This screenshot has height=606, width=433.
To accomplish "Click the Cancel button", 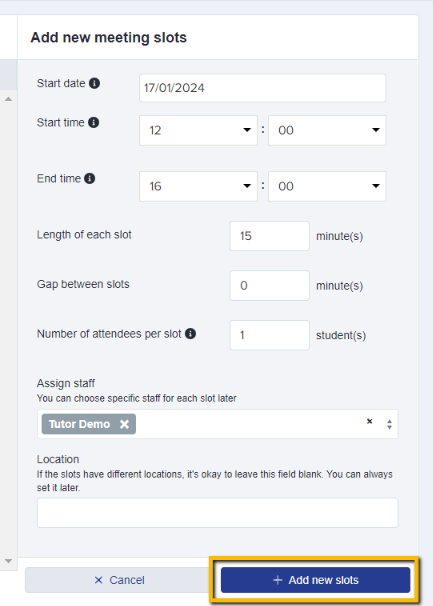I will (x=119, y=580).
